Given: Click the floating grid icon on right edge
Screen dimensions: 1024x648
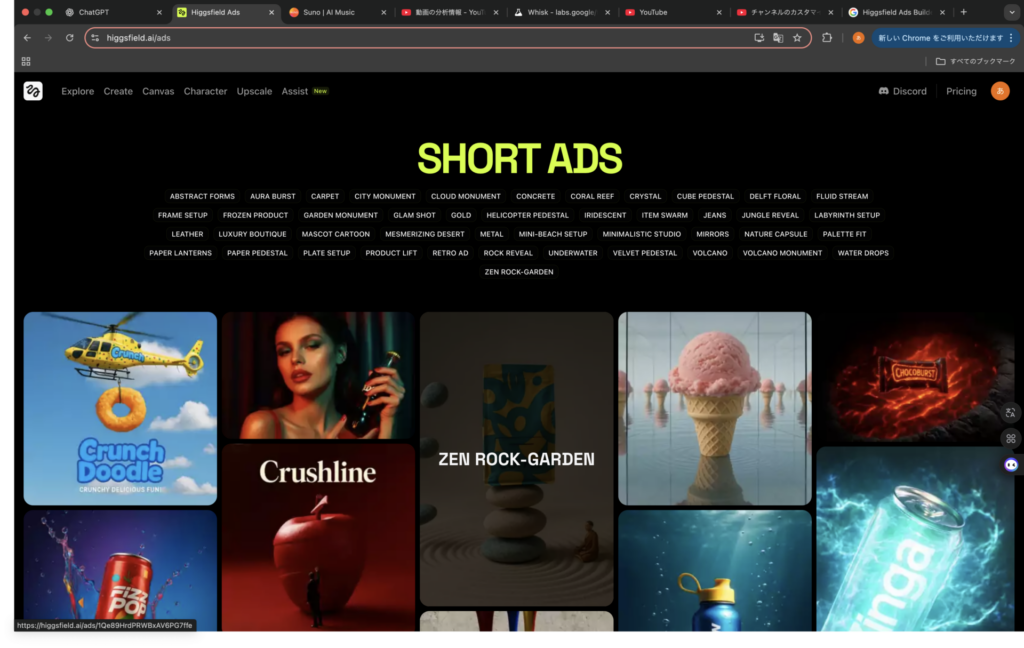Looking at the screenshot, I should pyautogui.click(x=1011, y=438).
